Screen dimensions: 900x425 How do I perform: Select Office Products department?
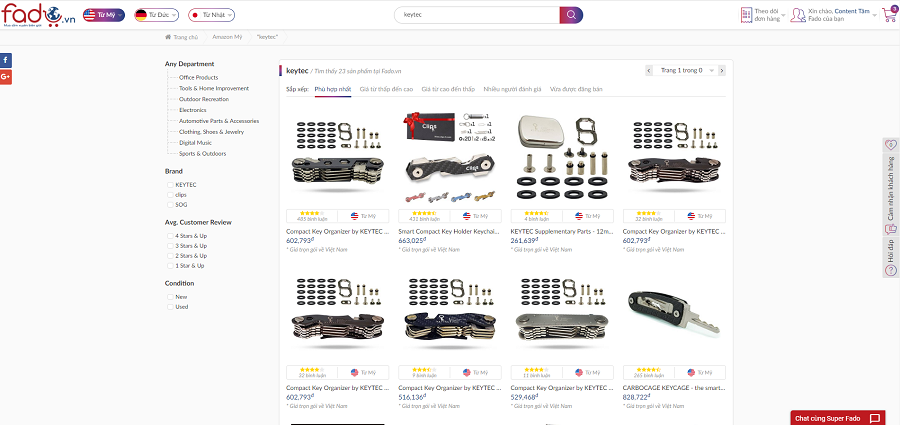[198, 78]
